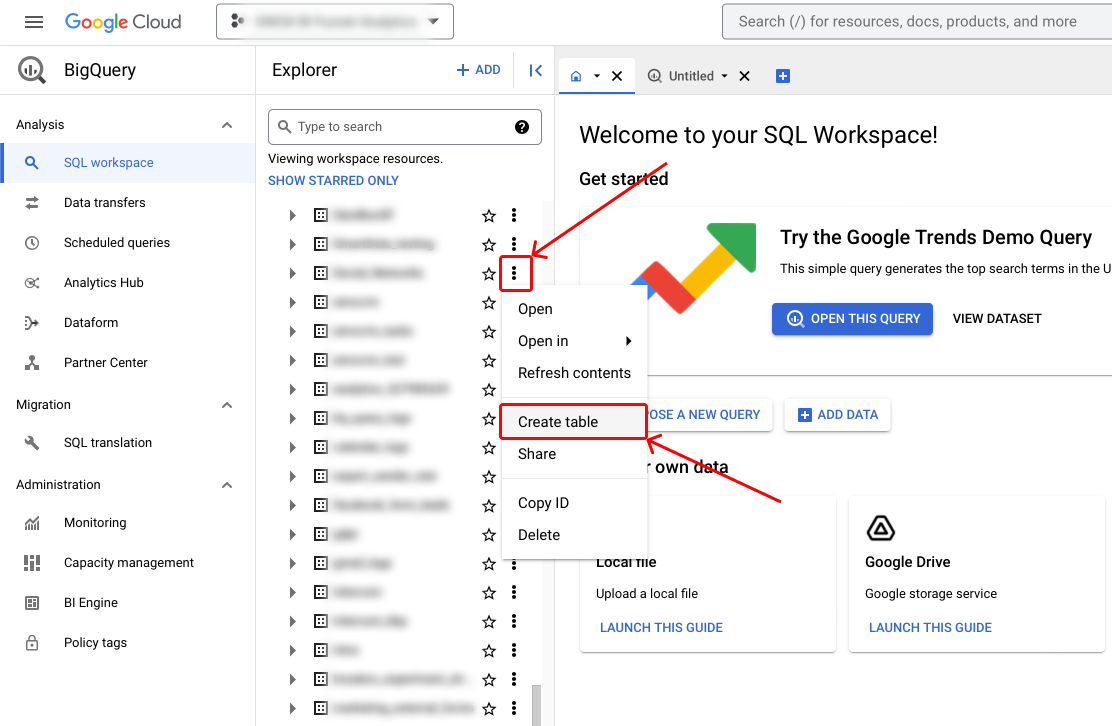Open the Explorer search help icon
Image resolution: width=1112 pixels, height=726 pixels.
522,127
